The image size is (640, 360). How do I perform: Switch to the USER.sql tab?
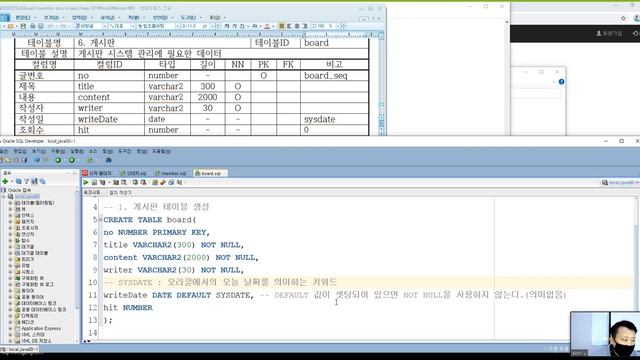pos(133,173)
